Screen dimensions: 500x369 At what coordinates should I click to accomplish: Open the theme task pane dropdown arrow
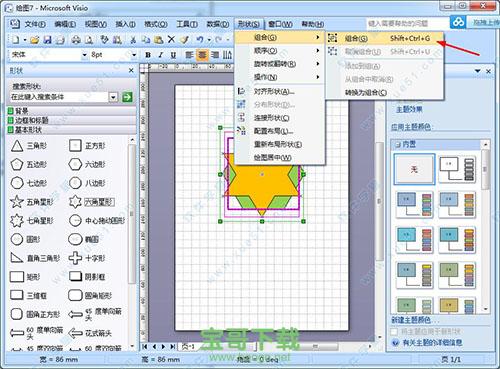[x=478, y=71]
